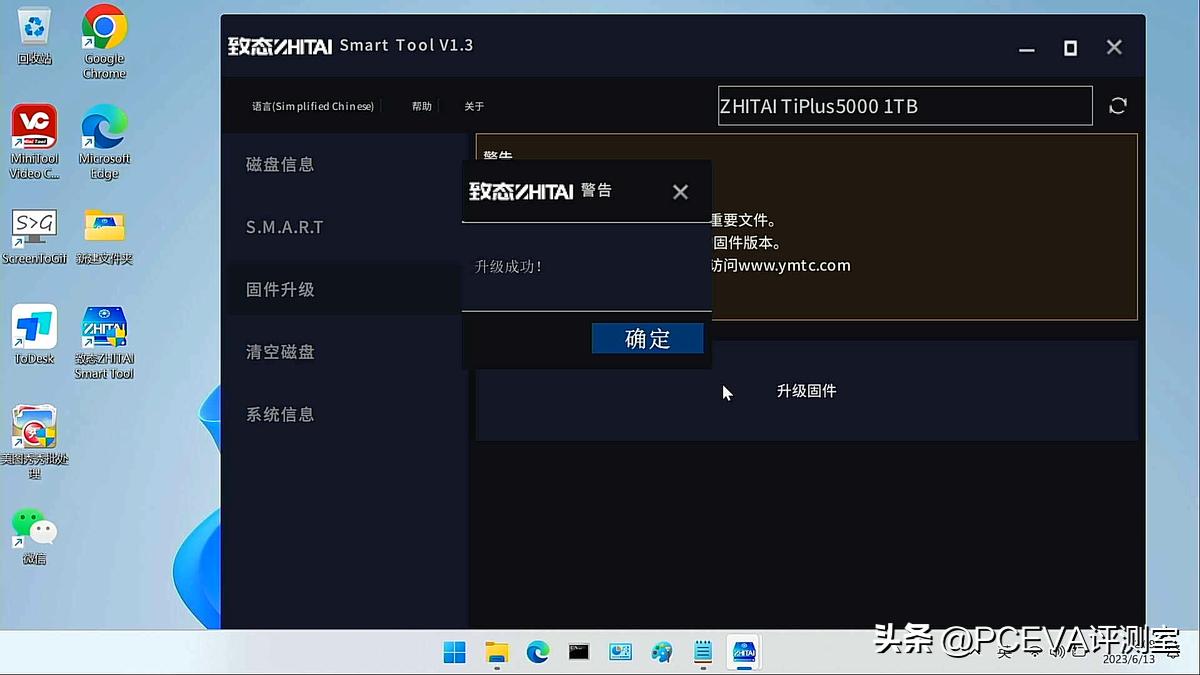1200x675 pixels.
Task: Switch to the S.M.A.R.T tab
Action: click(284, 227)
